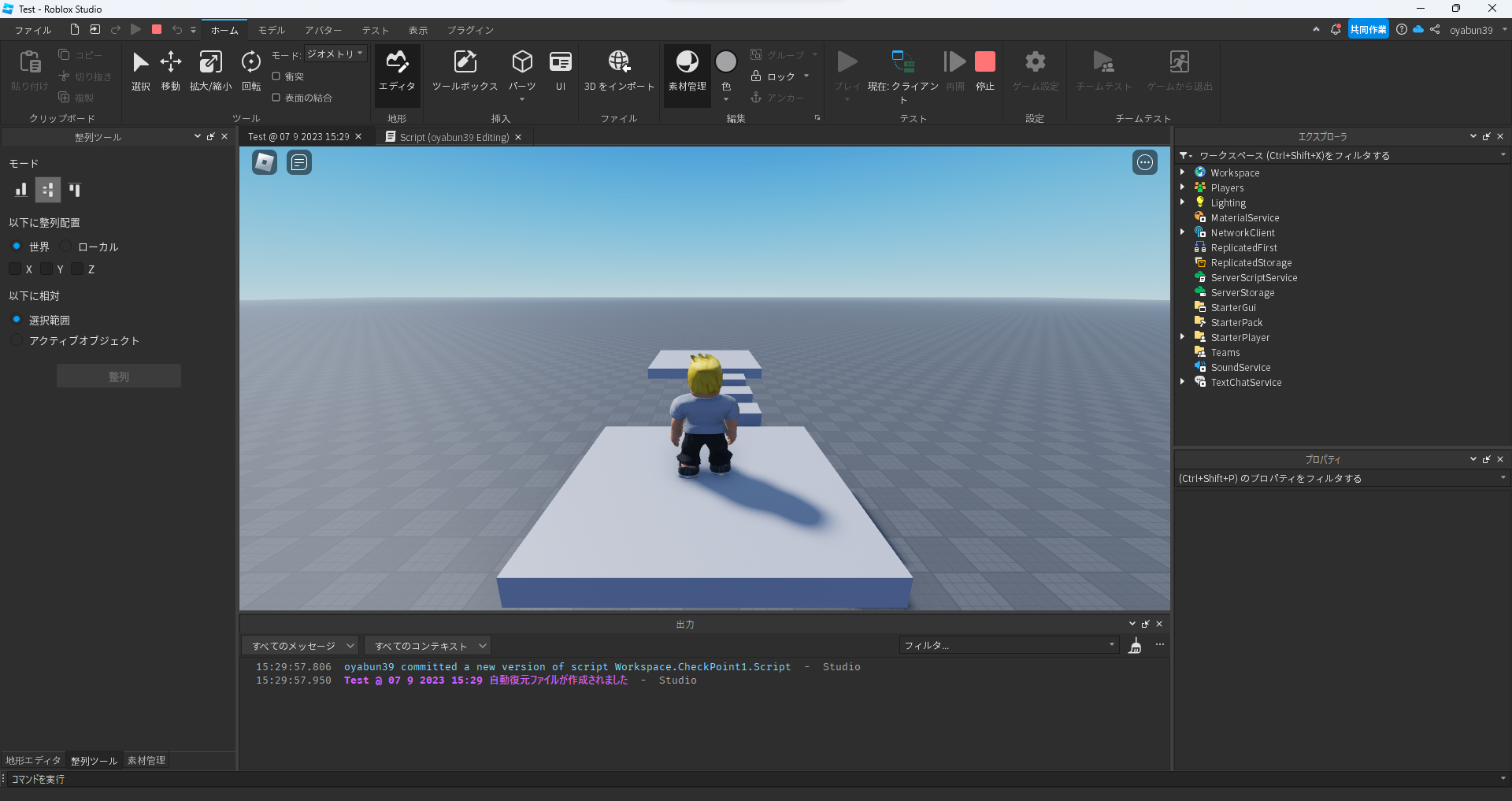Click ゲームから退出 icon
This screenshot has height=801, width=1512.
(x=1180, y=61)
